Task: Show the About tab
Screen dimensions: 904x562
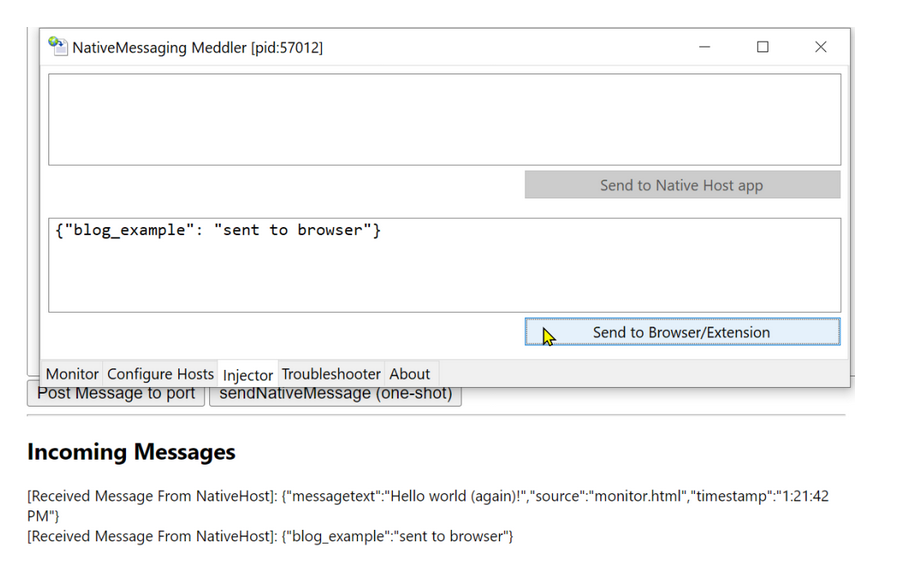Action: pos(409,374)
